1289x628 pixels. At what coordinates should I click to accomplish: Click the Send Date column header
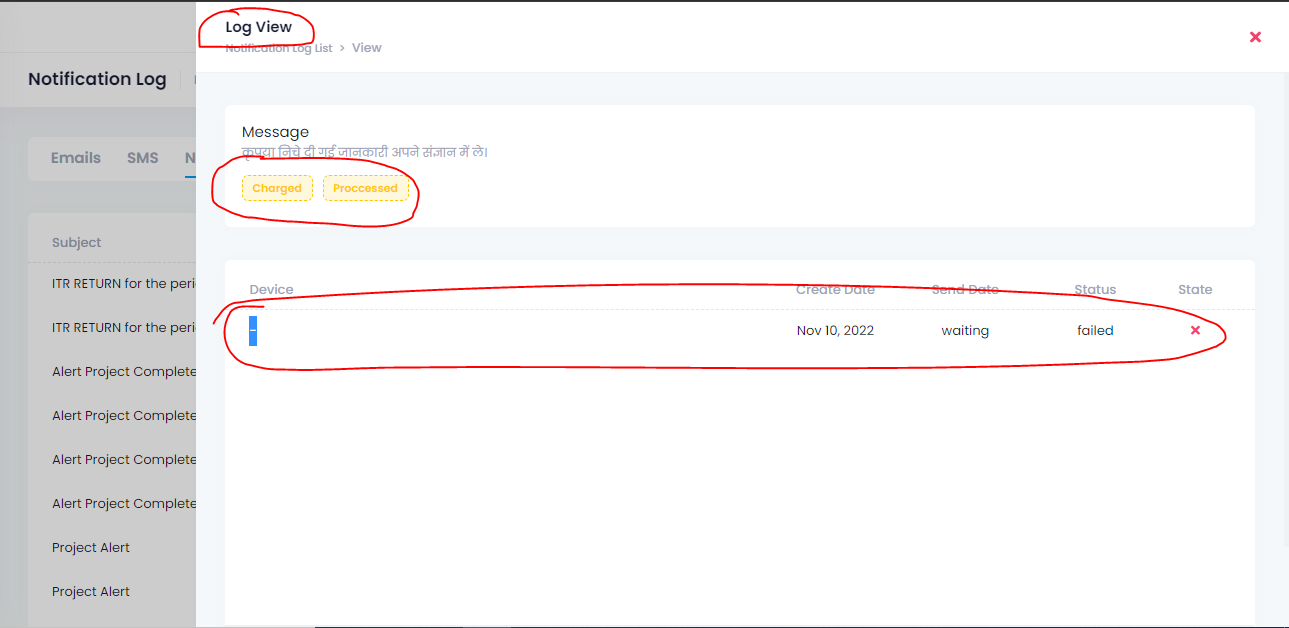[x=965, y=290]
